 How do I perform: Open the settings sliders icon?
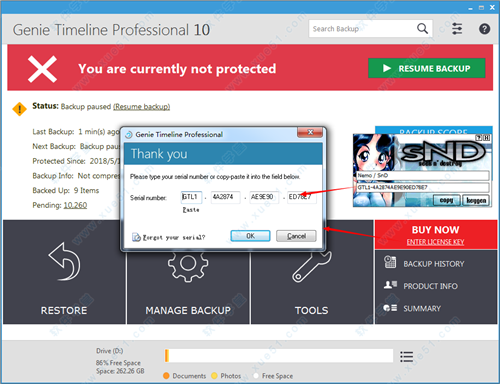click(457, 29)
